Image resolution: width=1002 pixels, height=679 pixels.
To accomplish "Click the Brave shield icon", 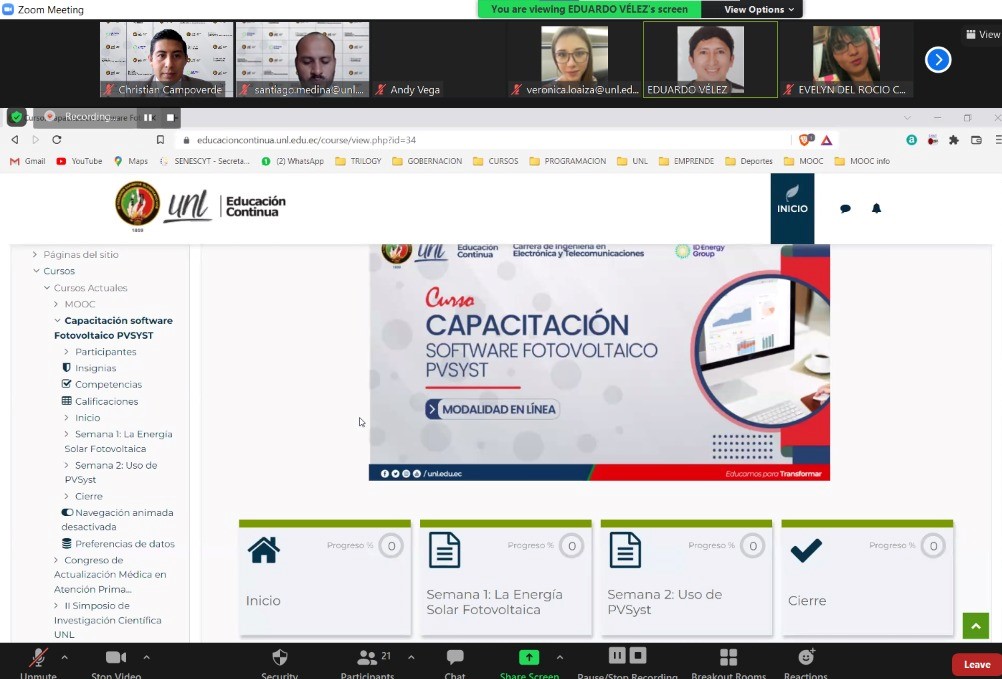I will click(805, 139).
